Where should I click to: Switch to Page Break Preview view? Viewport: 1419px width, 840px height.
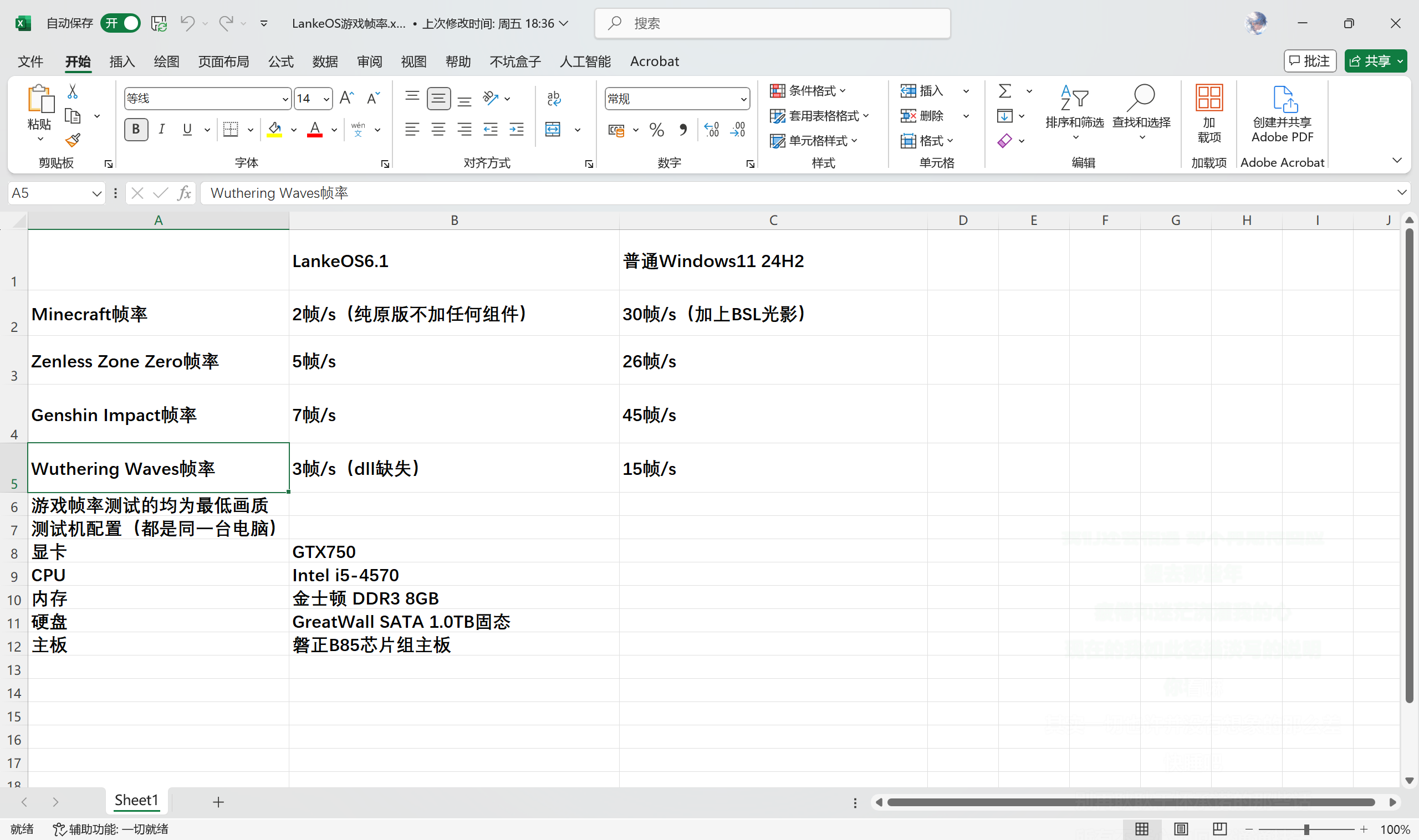(1219, 829)
